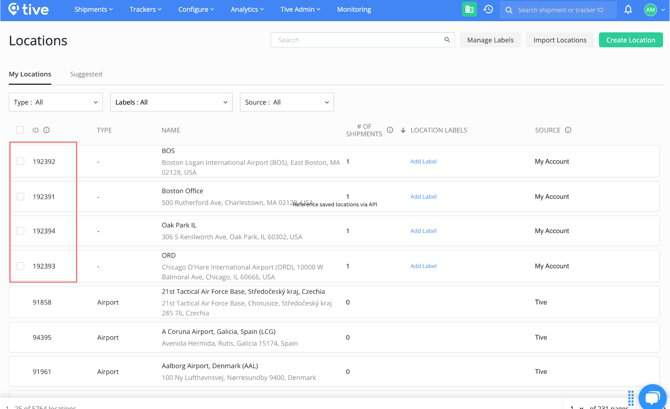
Task: Click Add Label for Boston Office
Action: pyautogui.click(x=423, y=197)
